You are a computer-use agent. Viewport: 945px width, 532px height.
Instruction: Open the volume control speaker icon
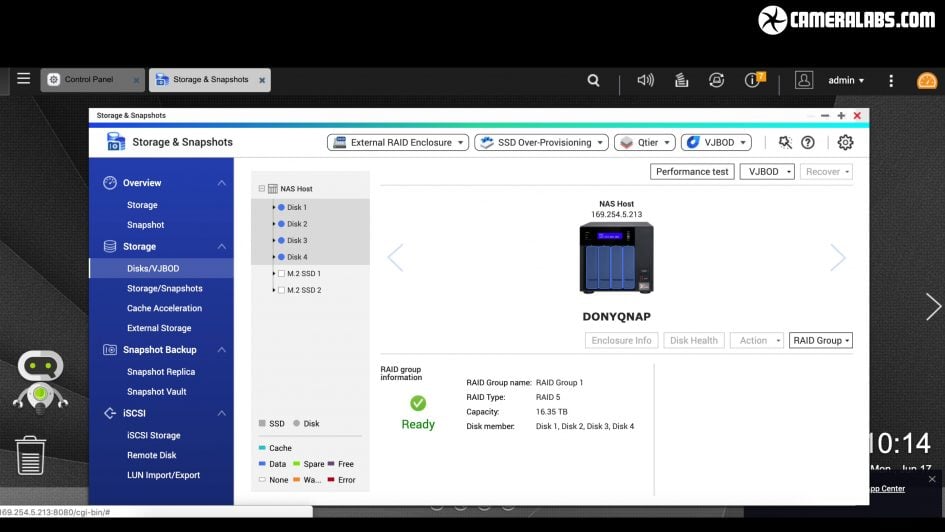tap(645, 80)
